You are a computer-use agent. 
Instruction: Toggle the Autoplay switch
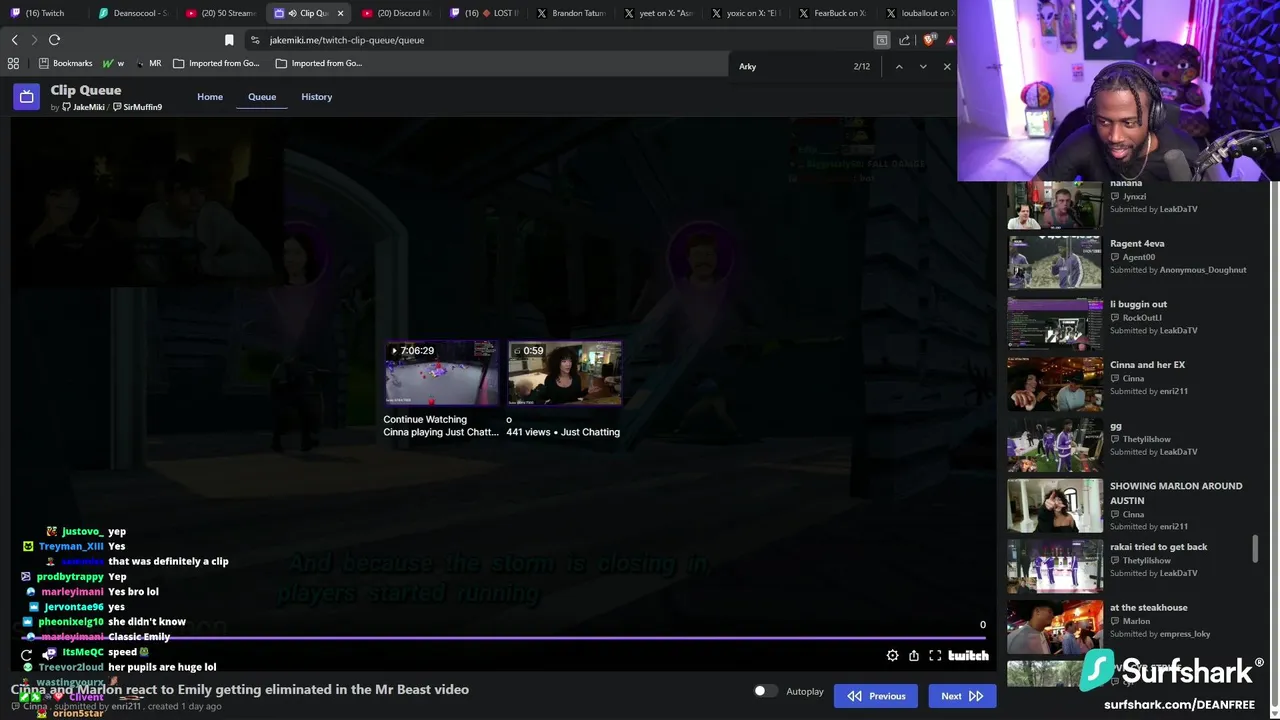[x=765, y=691]
